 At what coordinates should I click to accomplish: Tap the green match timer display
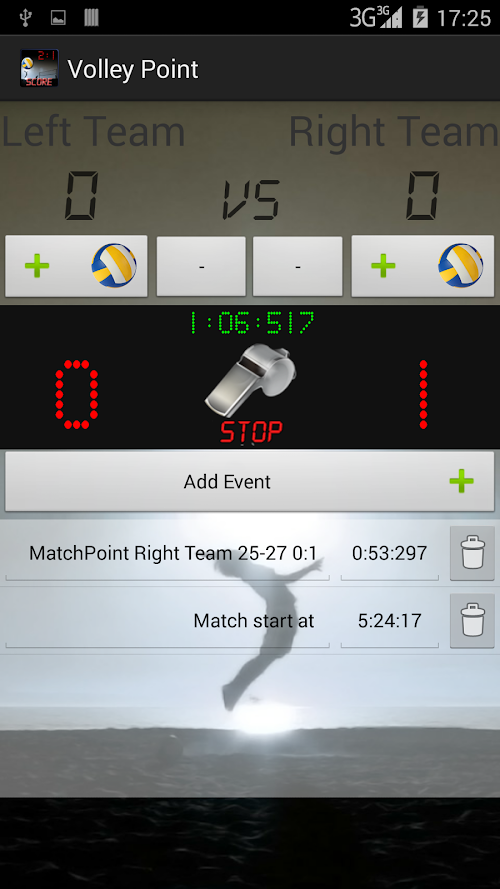pos(251,323)
